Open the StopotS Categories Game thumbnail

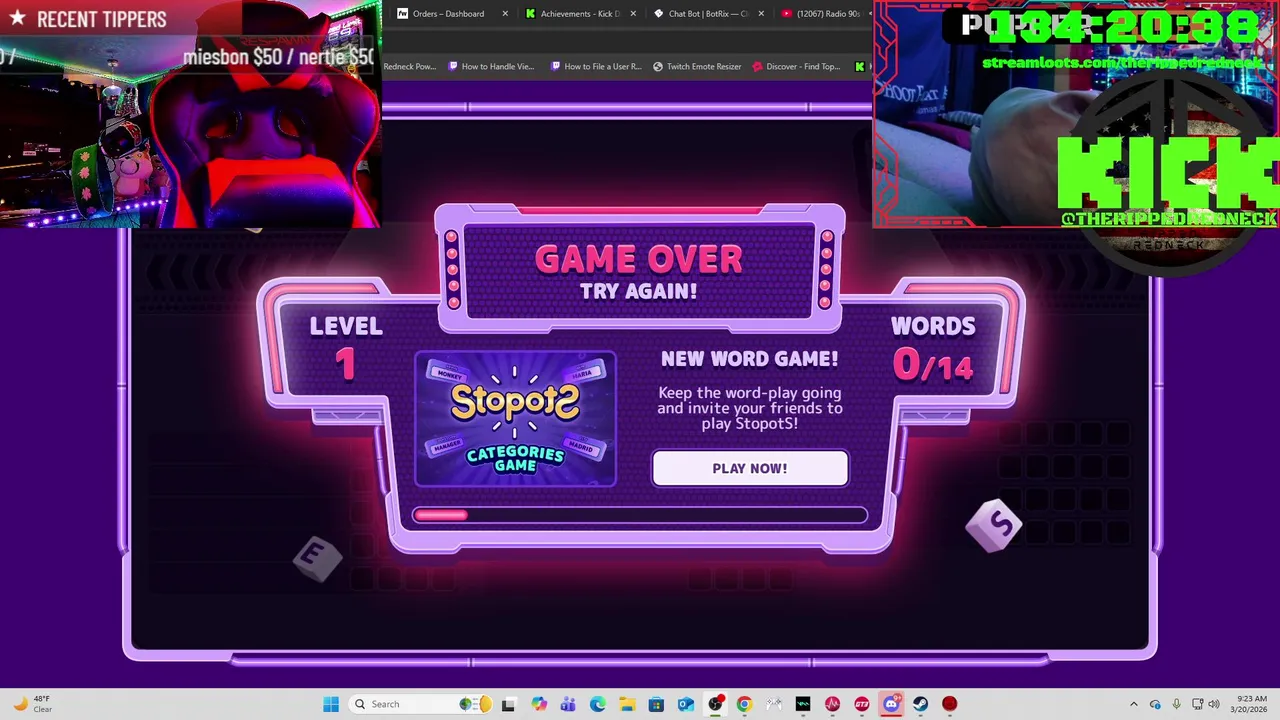pos(515,419)
